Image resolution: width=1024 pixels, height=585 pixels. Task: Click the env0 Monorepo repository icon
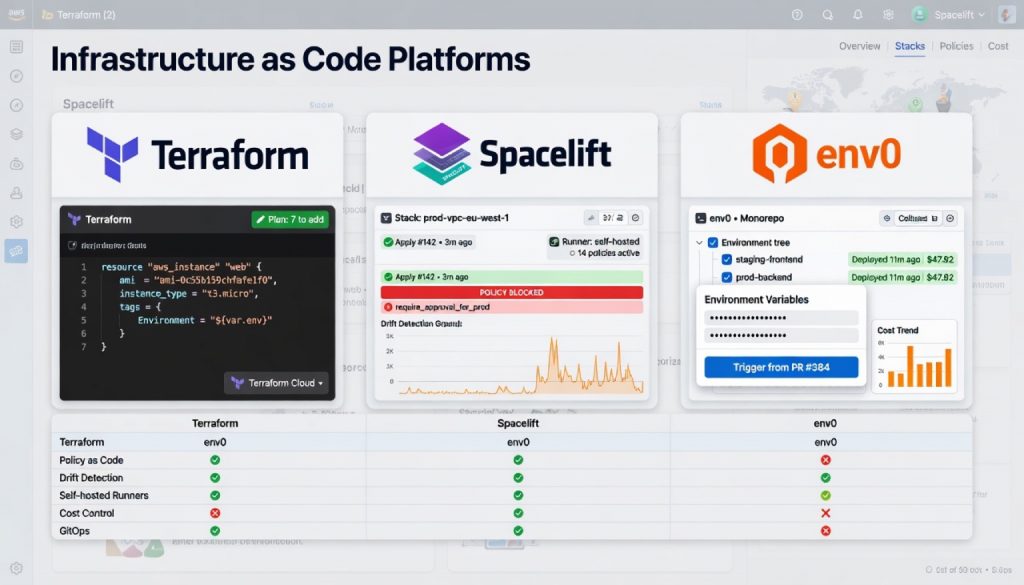pos(701,218)
